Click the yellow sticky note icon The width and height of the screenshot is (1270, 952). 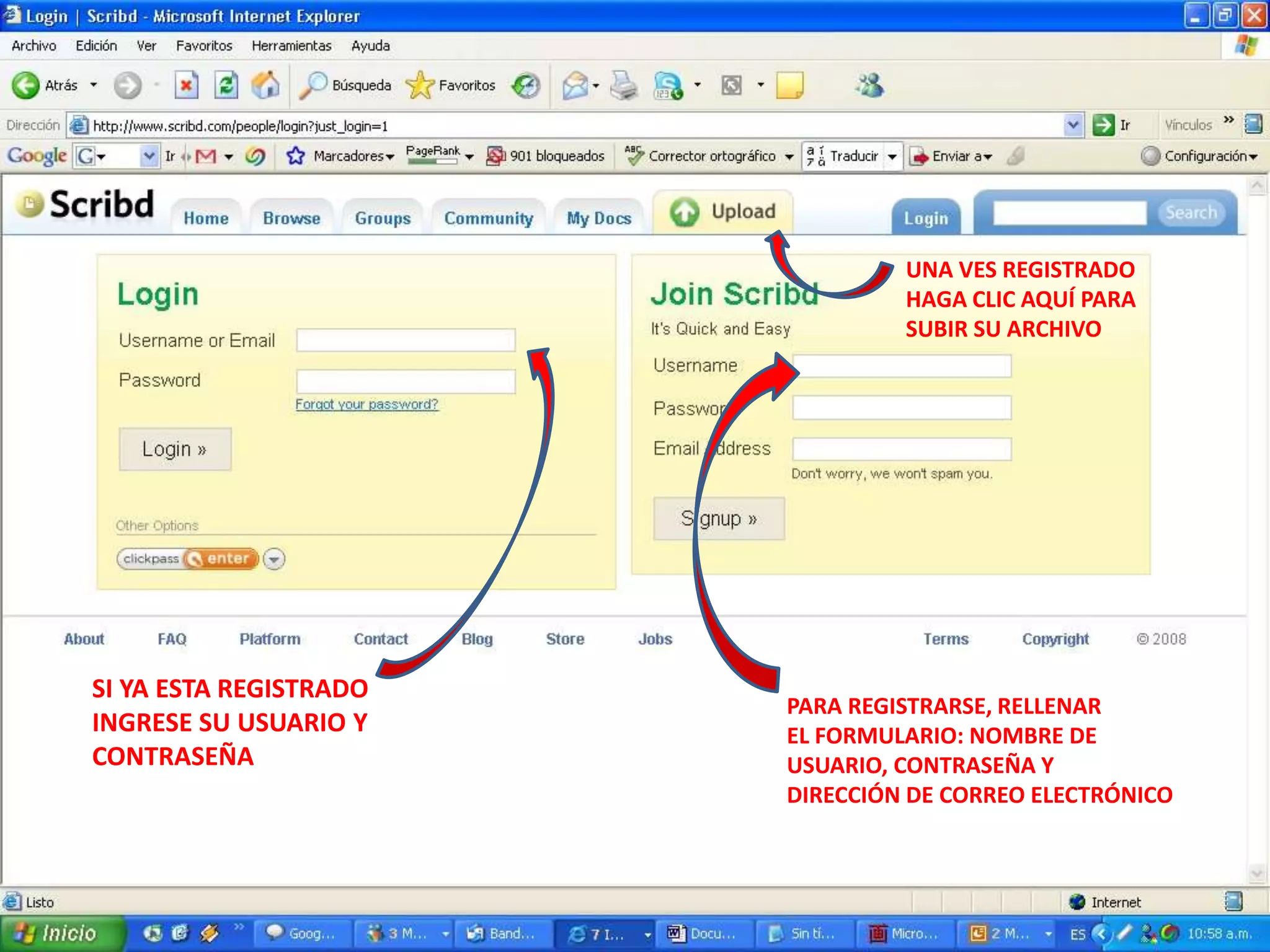coord(789,86)
